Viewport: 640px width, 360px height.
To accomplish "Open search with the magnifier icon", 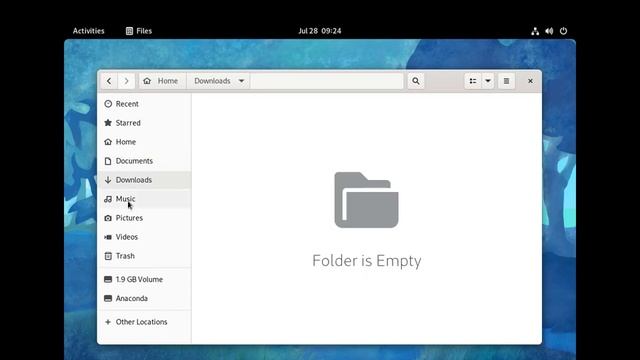I will [x=416, y=81].
